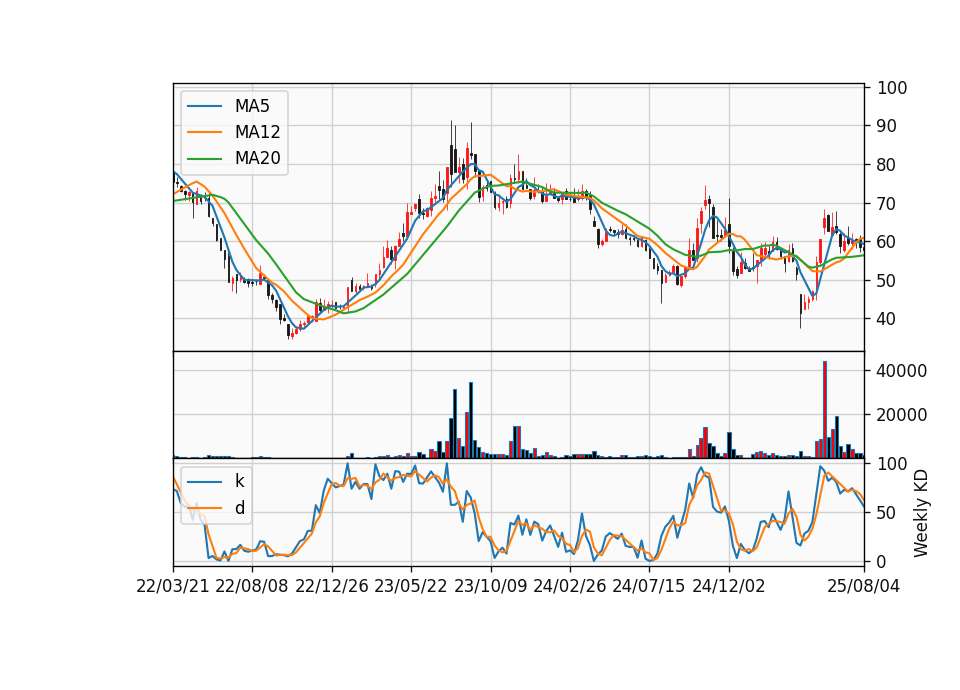Click the 22/08/08 date tick label
The image size is (960, 690).
coord(252,586)
